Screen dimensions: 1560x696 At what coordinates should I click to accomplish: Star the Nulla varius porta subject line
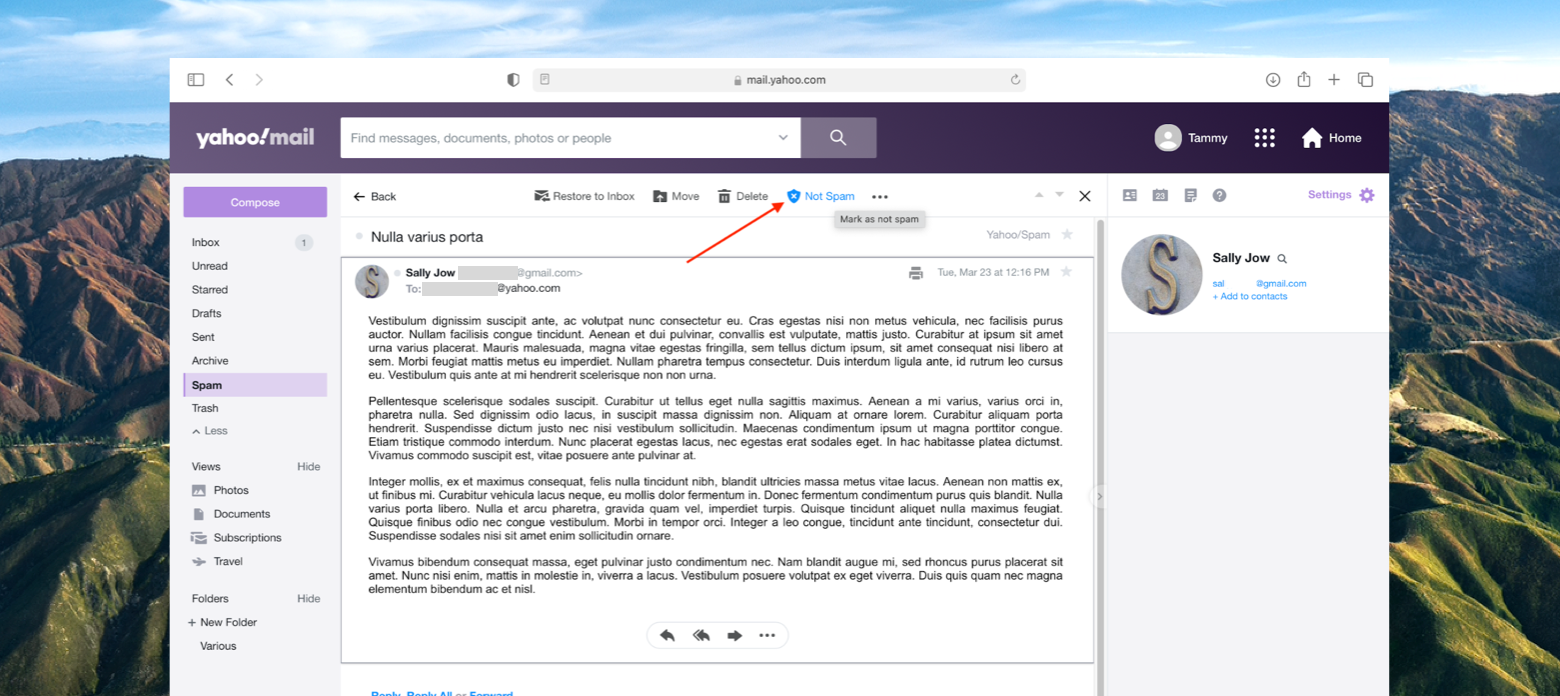tap(1067, 235)
